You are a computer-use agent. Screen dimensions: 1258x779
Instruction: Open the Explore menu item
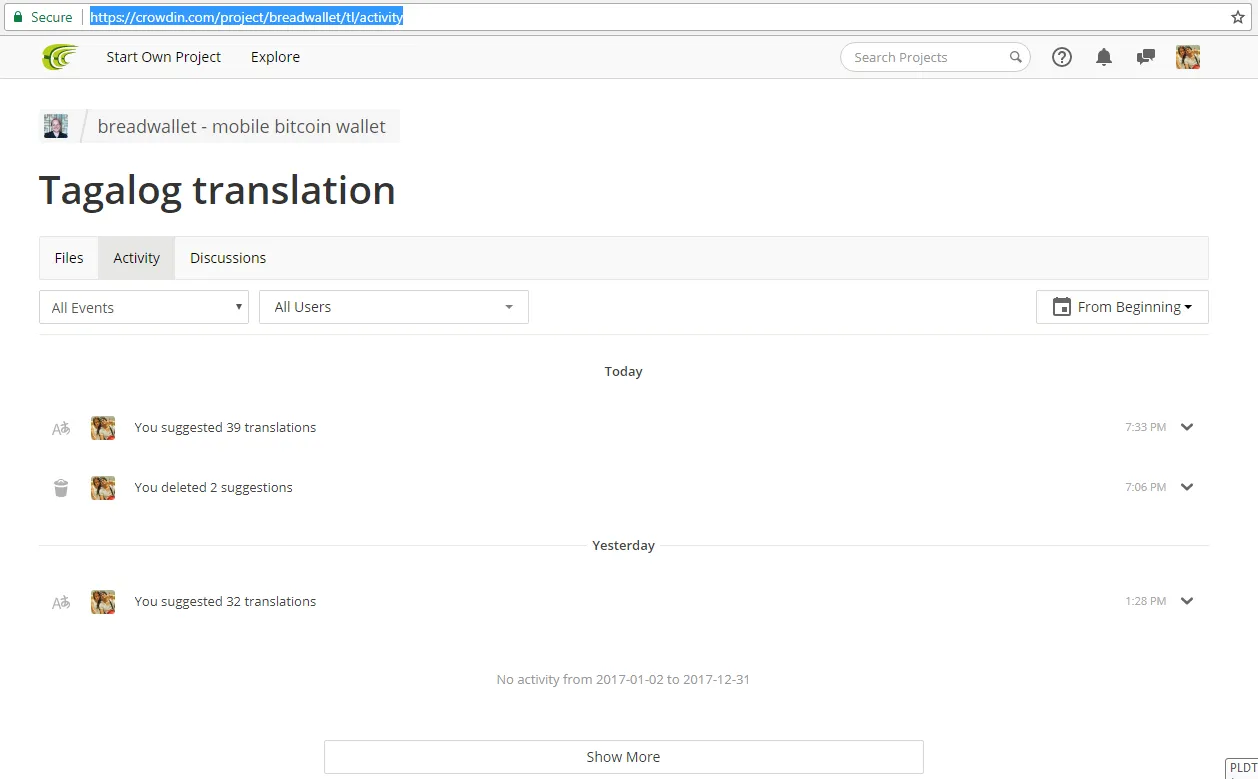pos(275,57)
